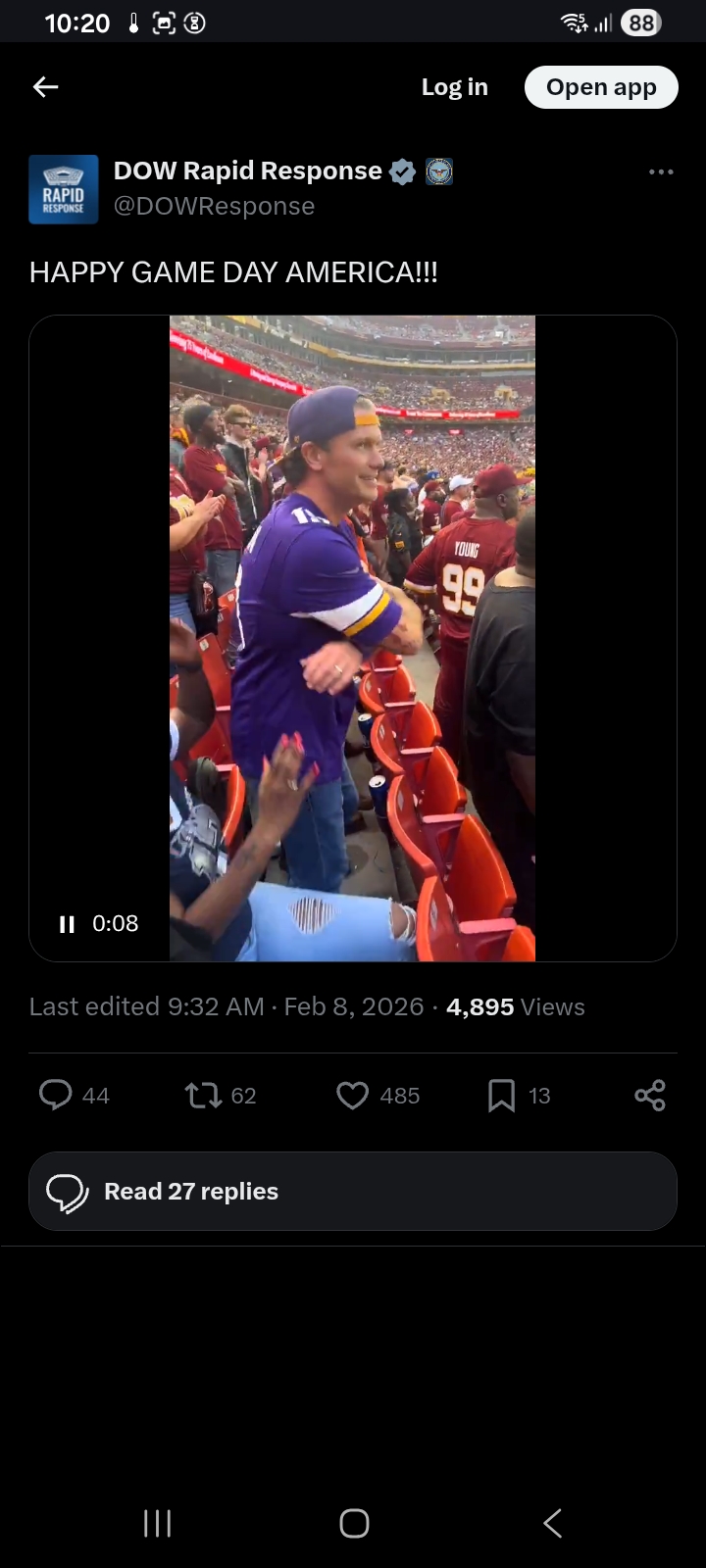
Task: Open the 4,895 Views count
Action: point(515,1007)
